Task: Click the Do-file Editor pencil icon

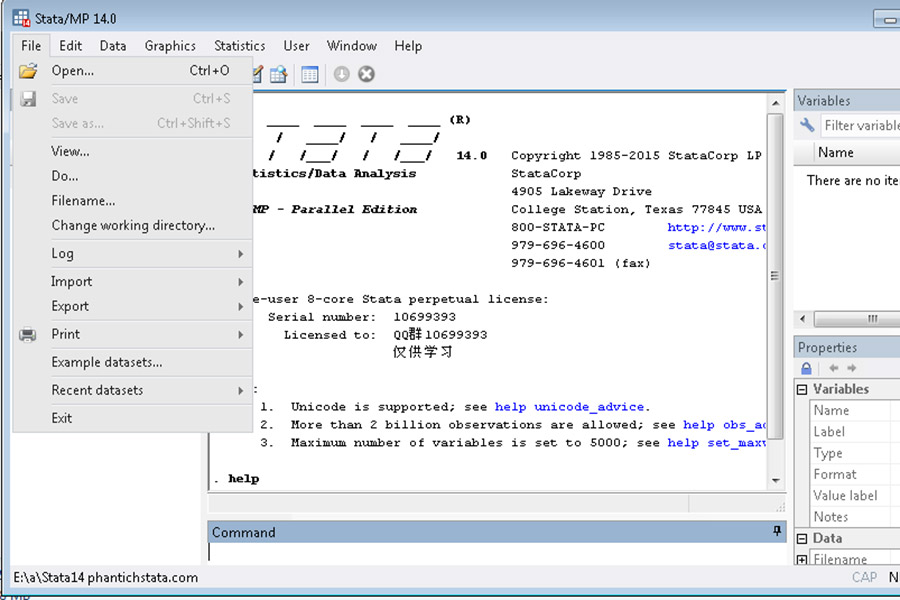Action: [258, 74]
